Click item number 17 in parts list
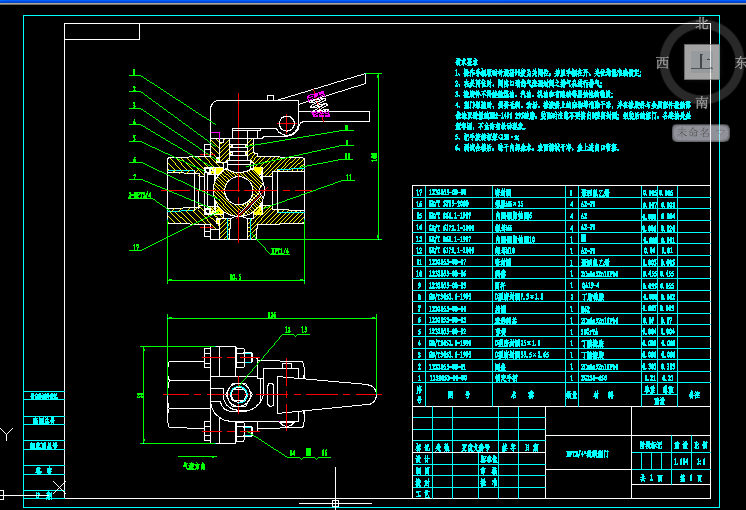 [419, 192]
